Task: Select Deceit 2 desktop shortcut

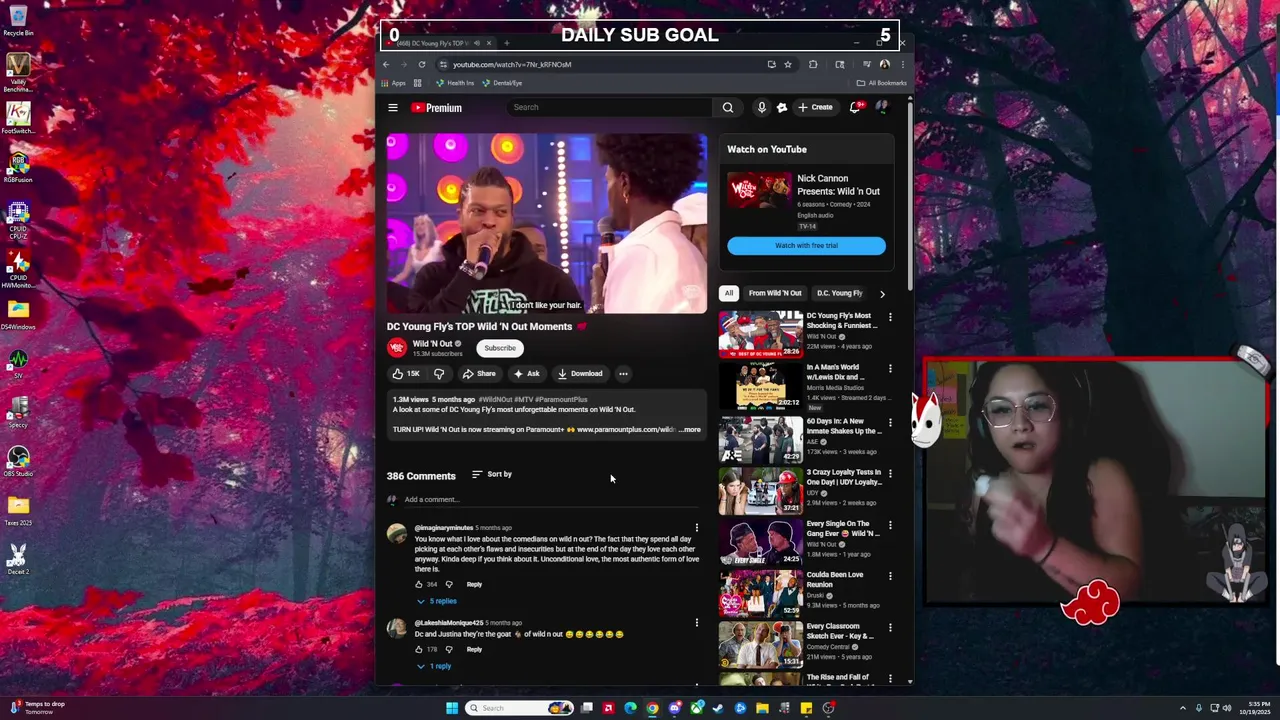Action: click(18, 560)
